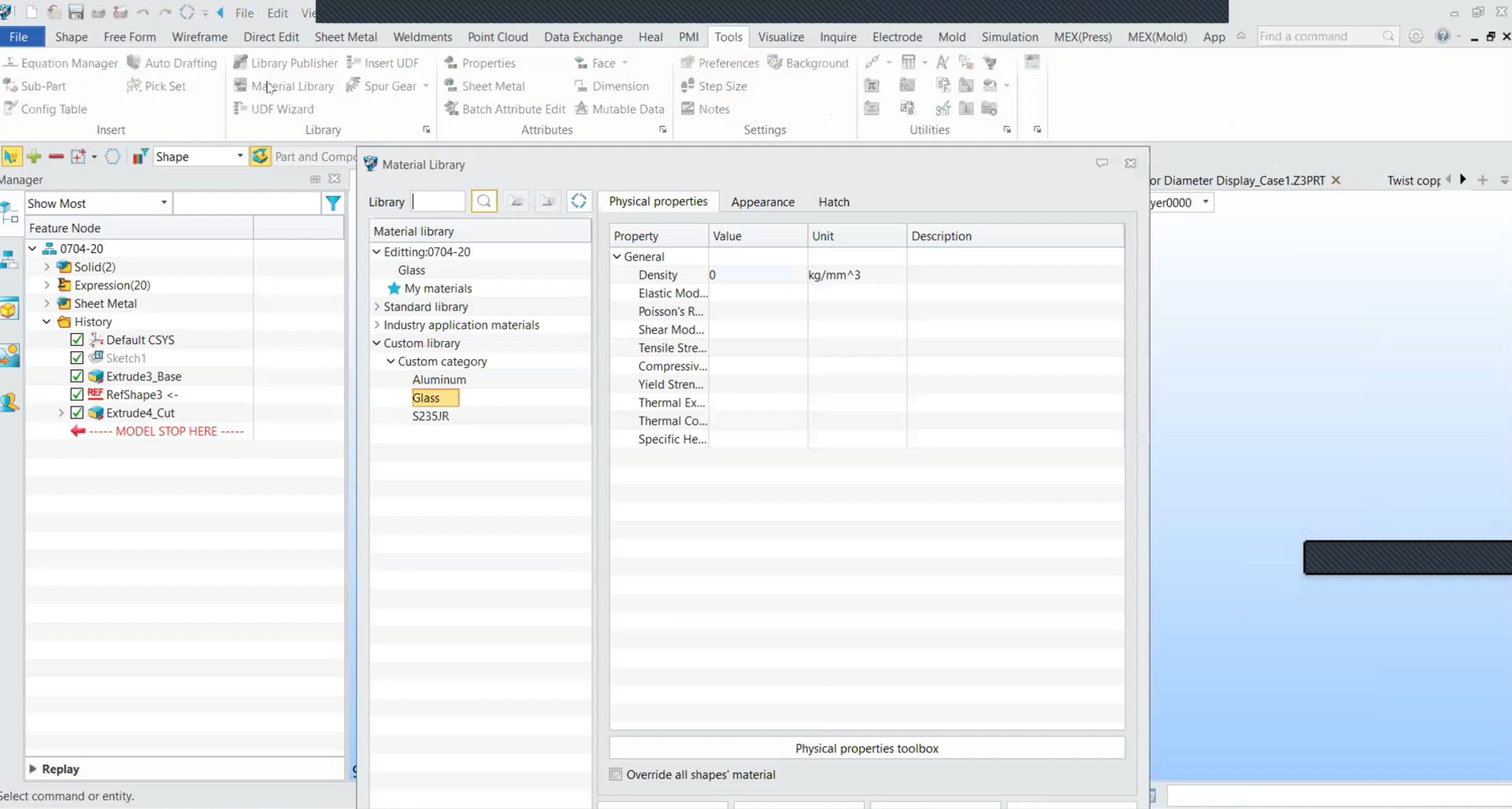Screen dimensions: 1512x809
Task: Click the filter funnel icon in Manager
Action: point(333,203)
